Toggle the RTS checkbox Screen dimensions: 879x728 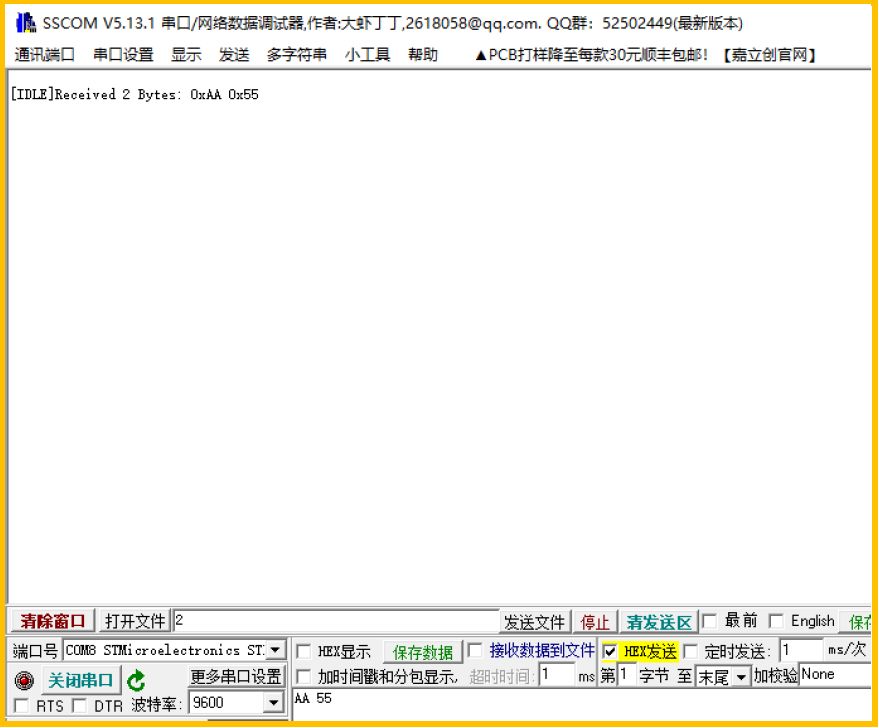click(x=21, y=706)
